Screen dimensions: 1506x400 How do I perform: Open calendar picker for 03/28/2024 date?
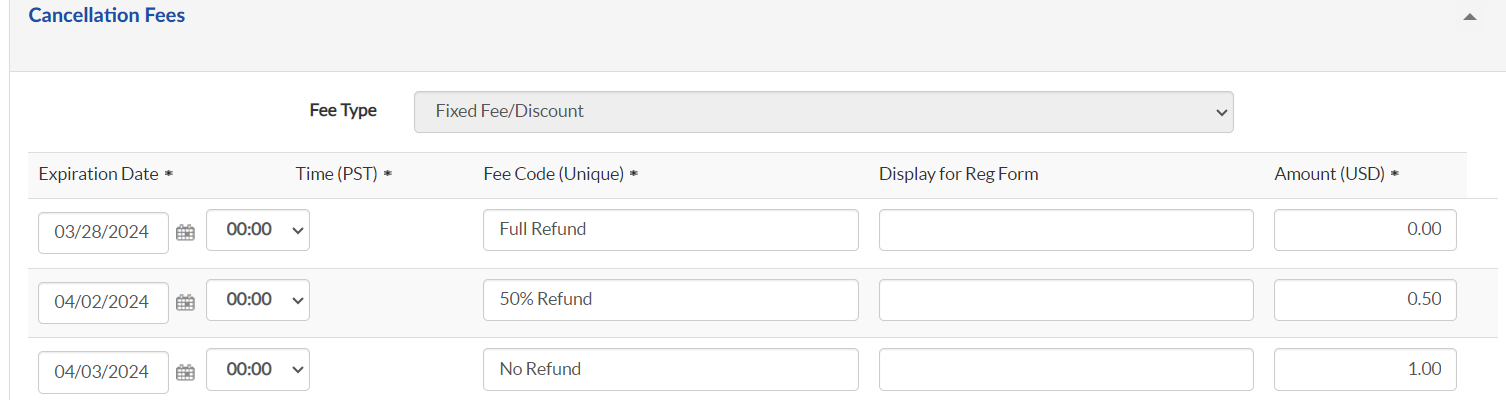[x=185, y=232]
